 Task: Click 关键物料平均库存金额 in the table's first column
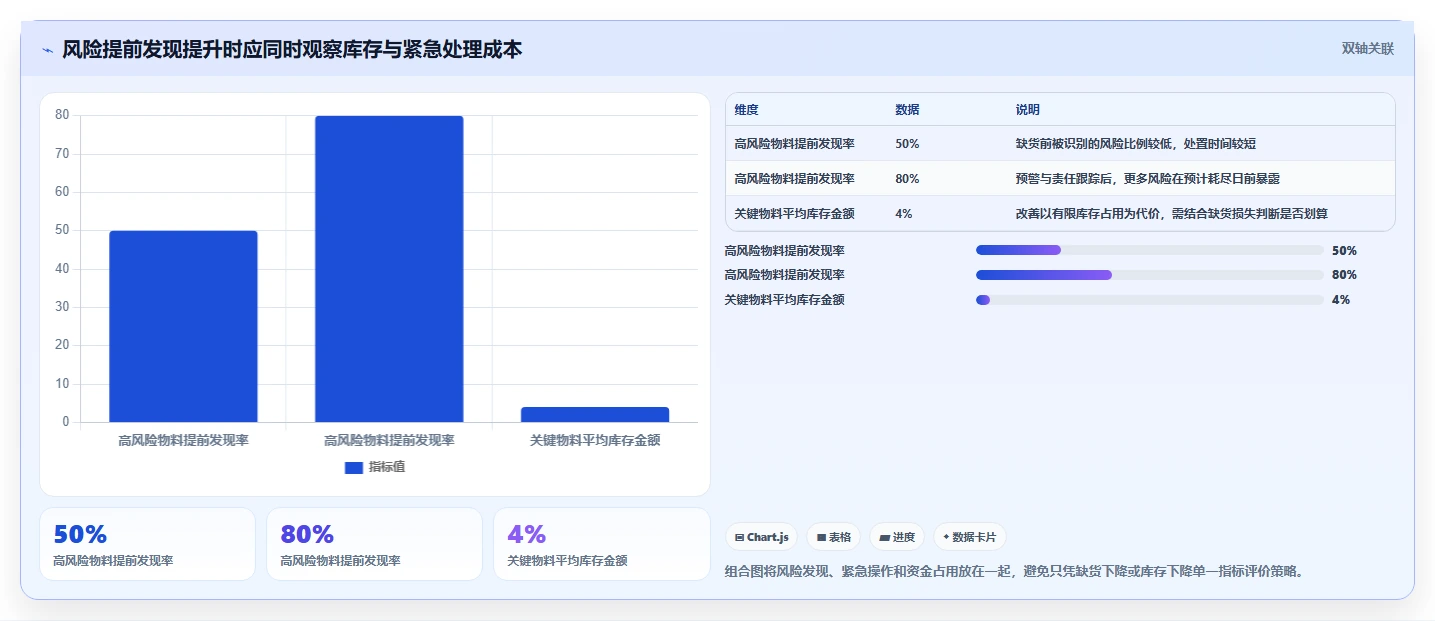[x=795, y=213]
